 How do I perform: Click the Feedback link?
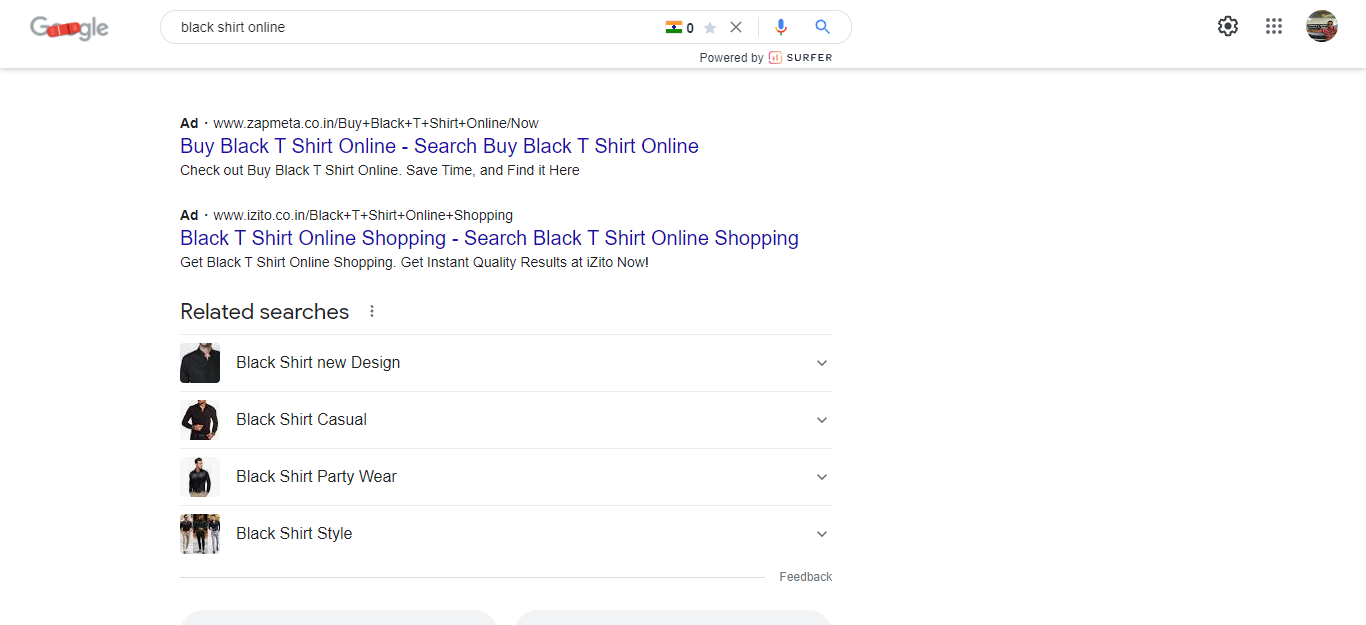point(805,577)
